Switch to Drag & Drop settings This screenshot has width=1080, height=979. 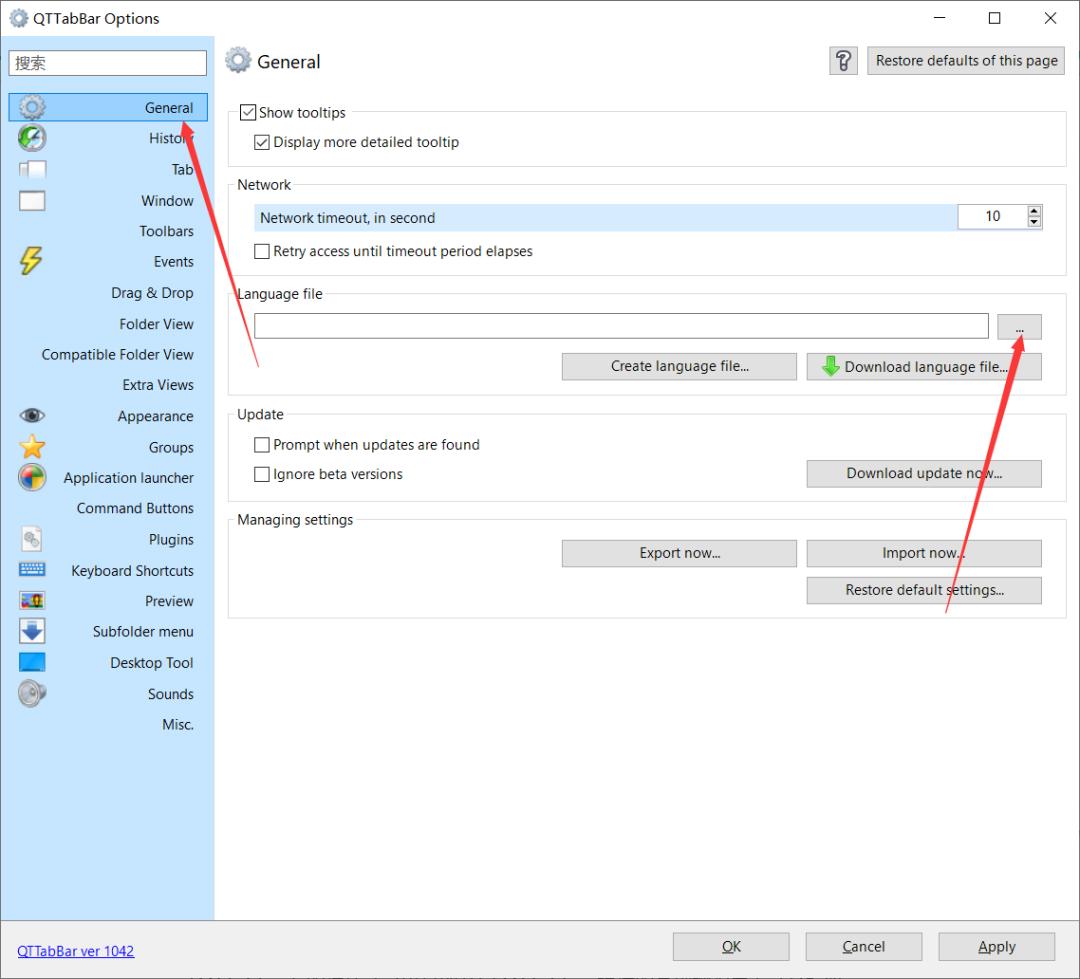(x=152, y=293)
